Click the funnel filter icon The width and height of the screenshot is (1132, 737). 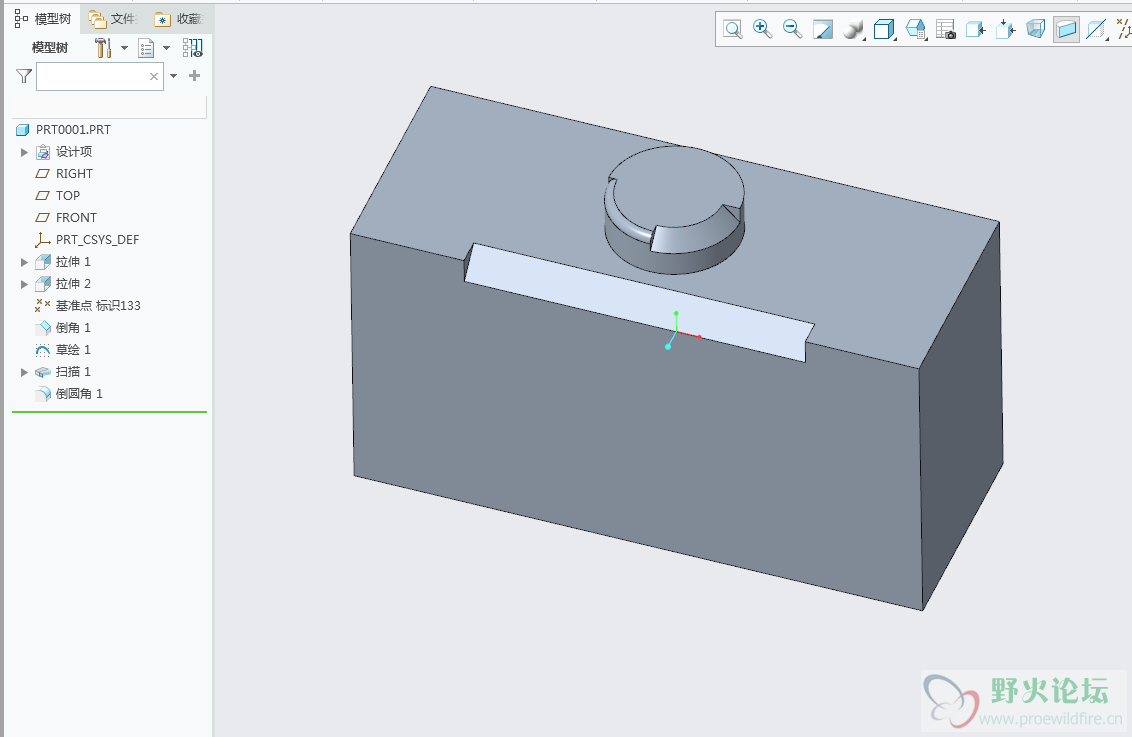[24, 76]
